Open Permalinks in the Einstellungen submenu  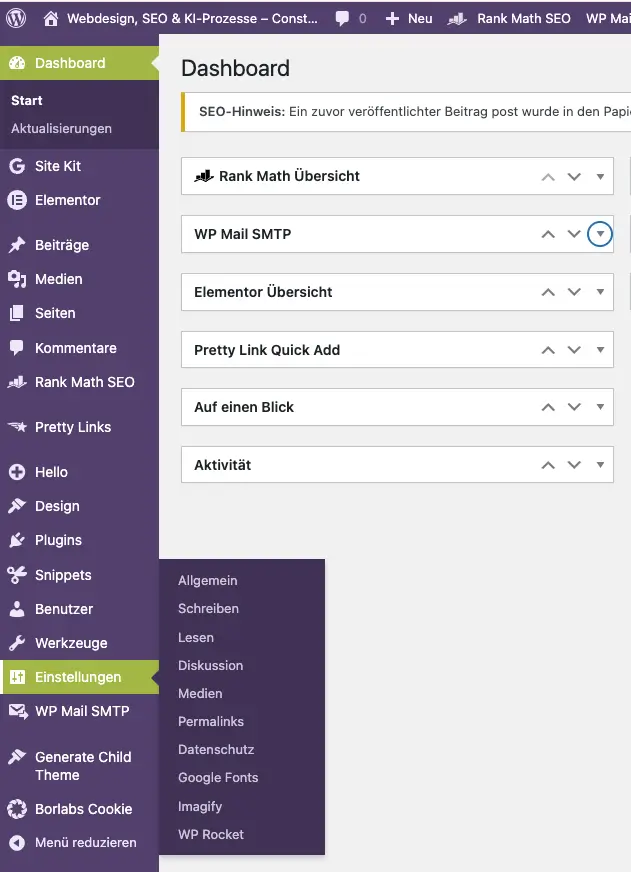(x=211, y=721)
